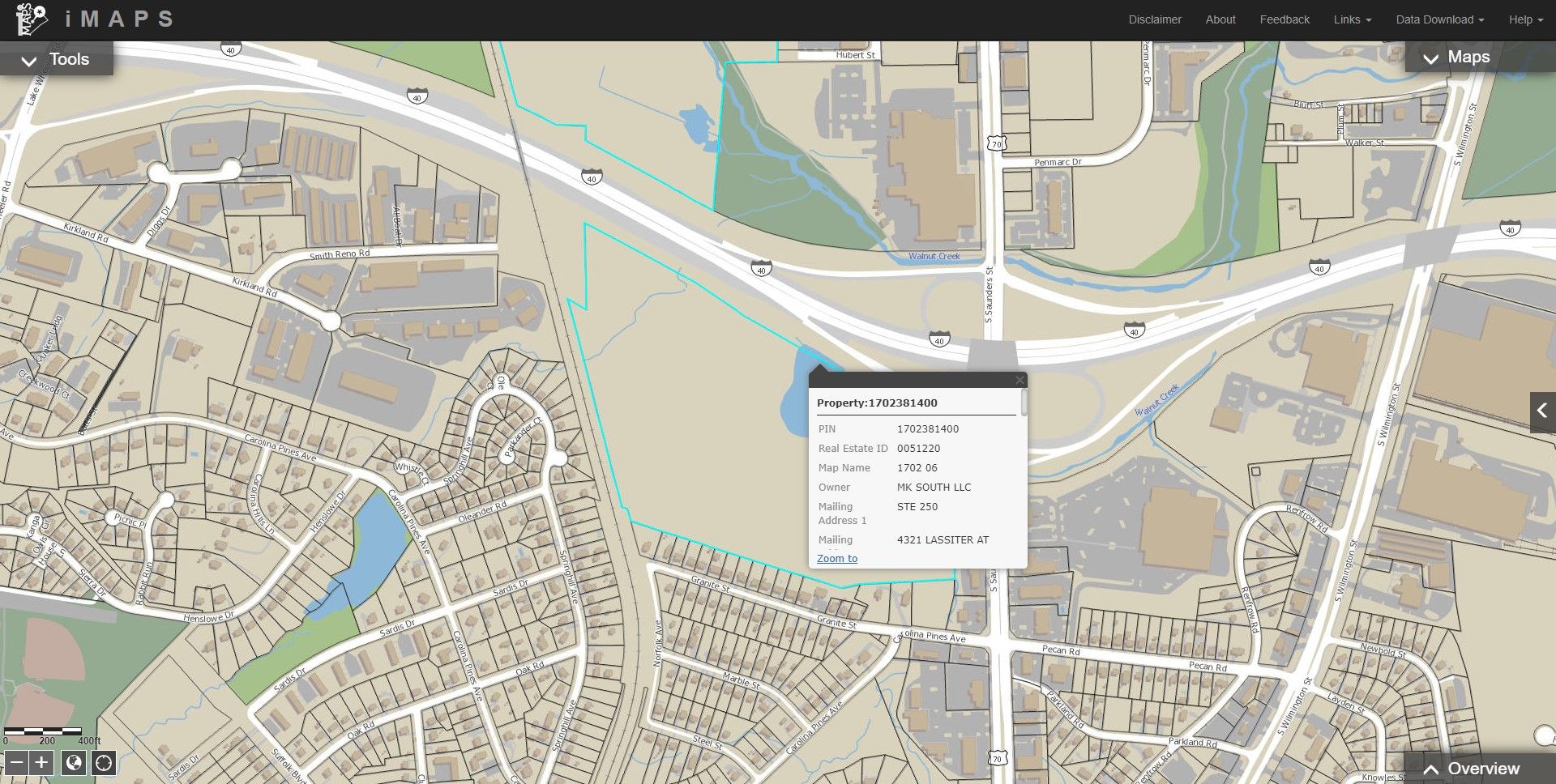Reset map to full extent globe icon
The height and width of the screenshot is (784, 1556).
(x=74, y=763)
